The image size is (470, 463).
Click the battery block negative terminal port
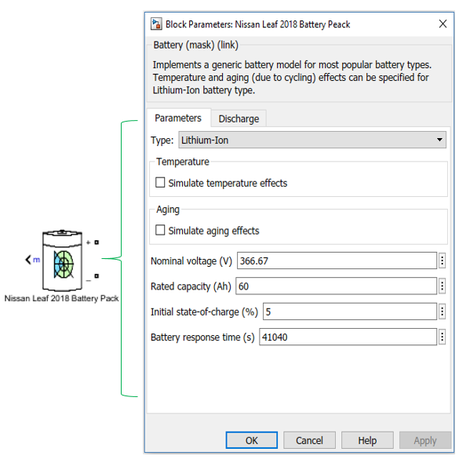(96, 276)
